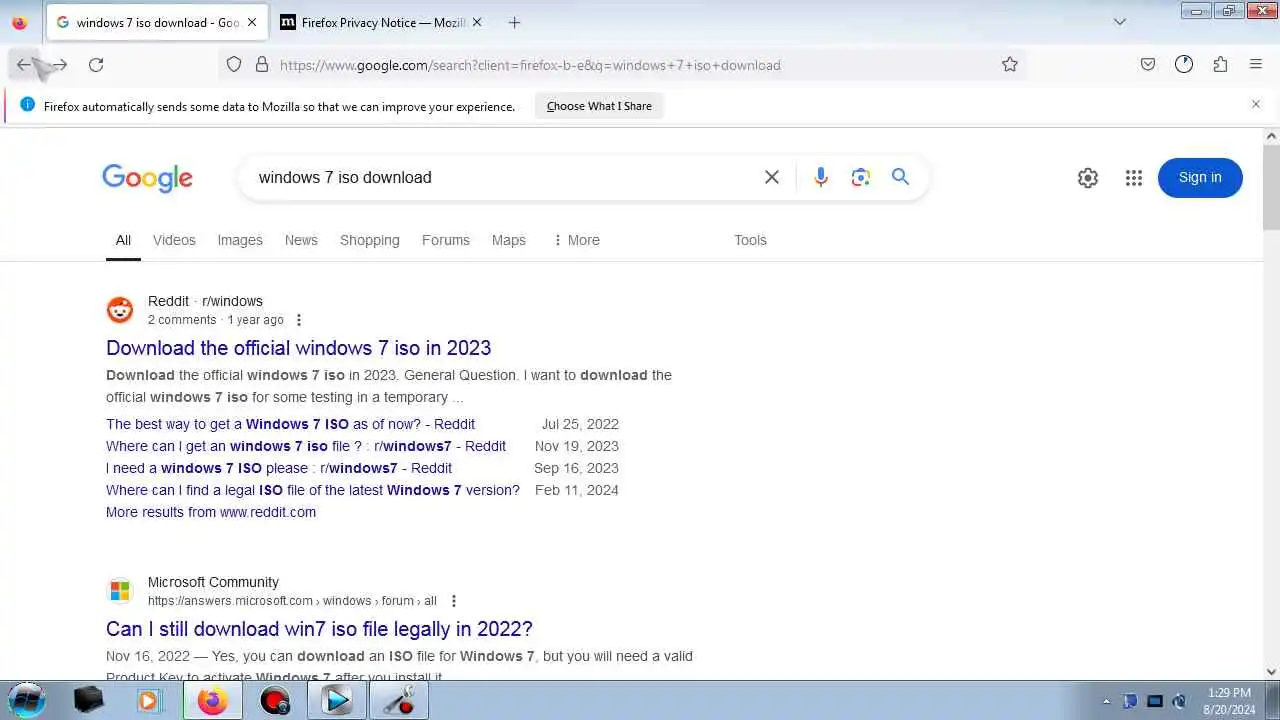Click the vertical scrollbar thumb
This screenshot has height=720, width=1280.
point(1271,187)
